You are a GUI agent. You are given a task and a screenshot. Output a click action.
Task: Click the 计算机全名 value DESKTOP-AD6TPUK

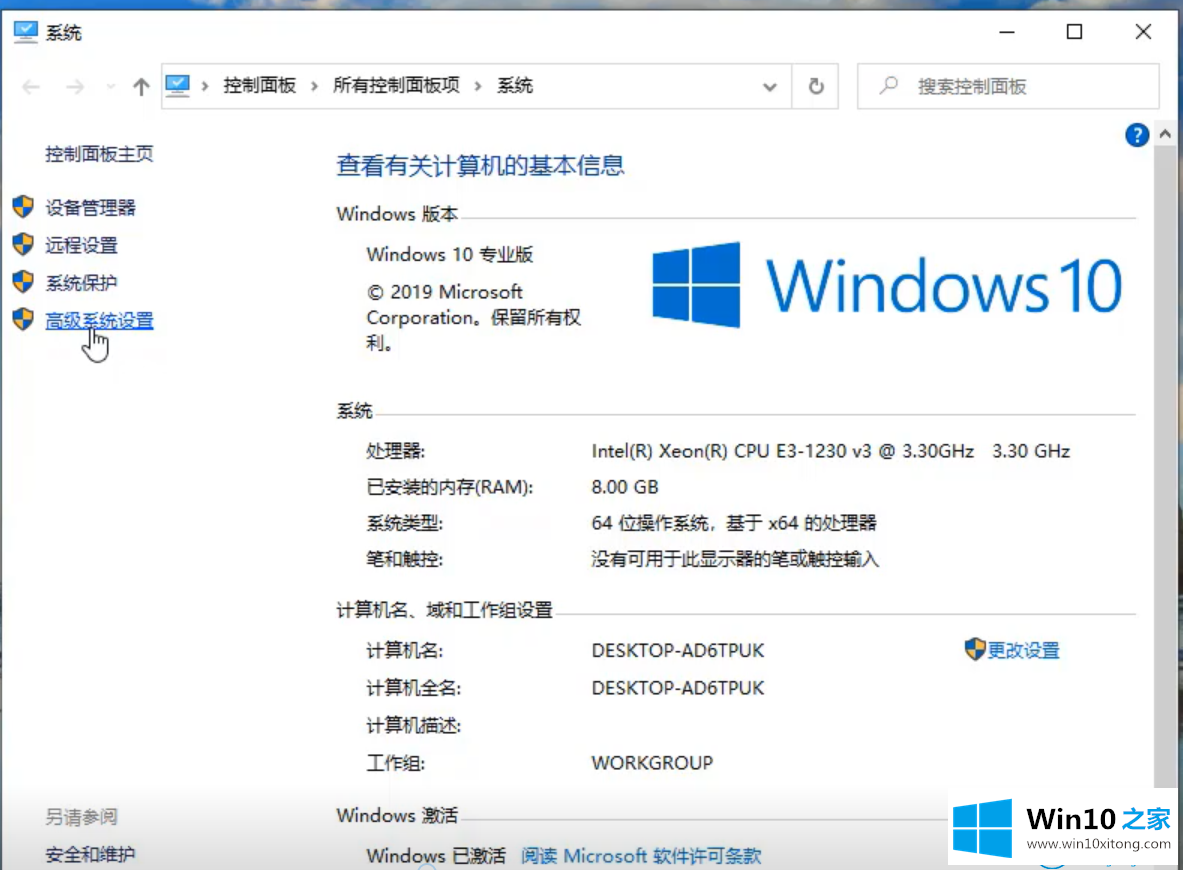point(678,688)
